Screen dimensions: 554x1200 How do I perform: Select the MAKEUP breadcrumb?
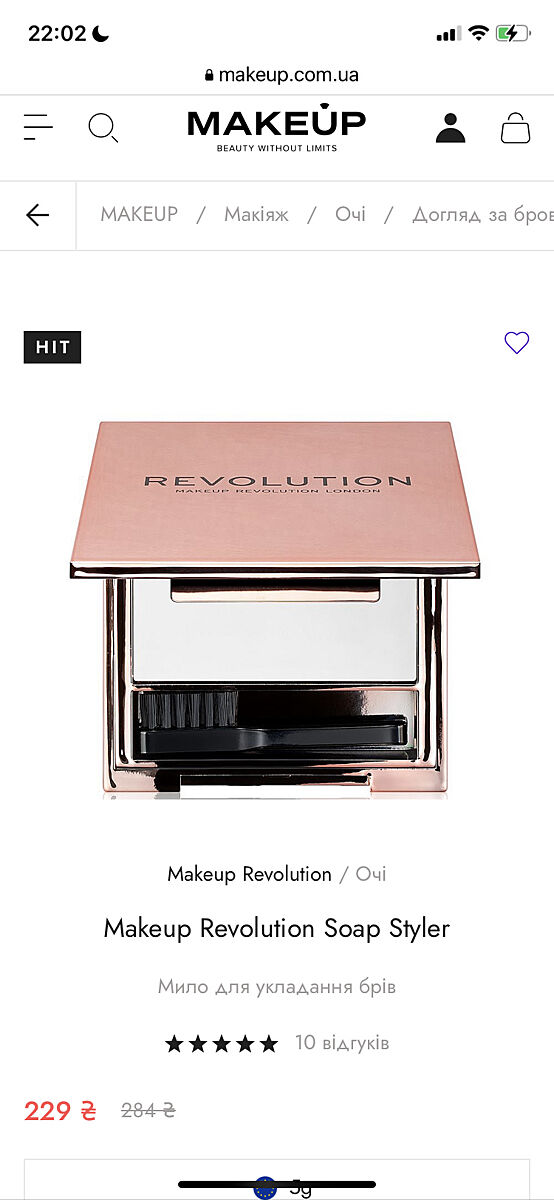click(139, 214)
